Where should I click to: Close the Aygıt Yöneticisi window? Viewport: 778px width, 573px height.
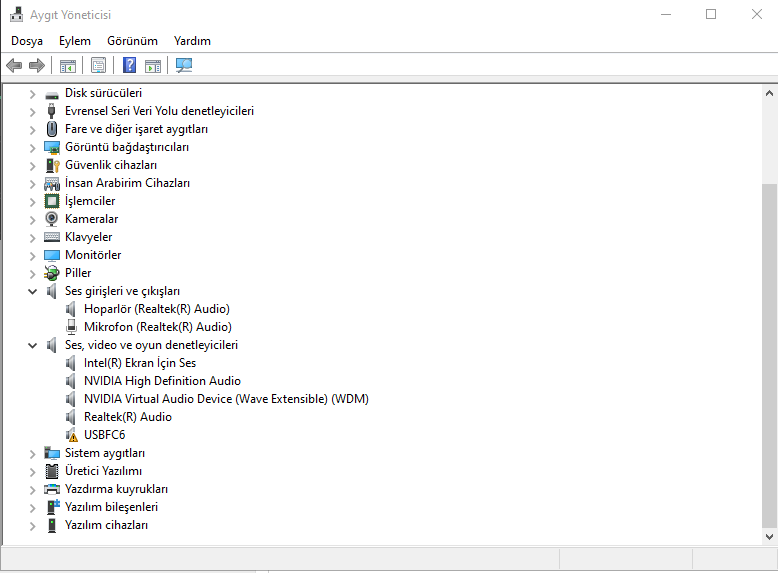click(x=756, y=14)
